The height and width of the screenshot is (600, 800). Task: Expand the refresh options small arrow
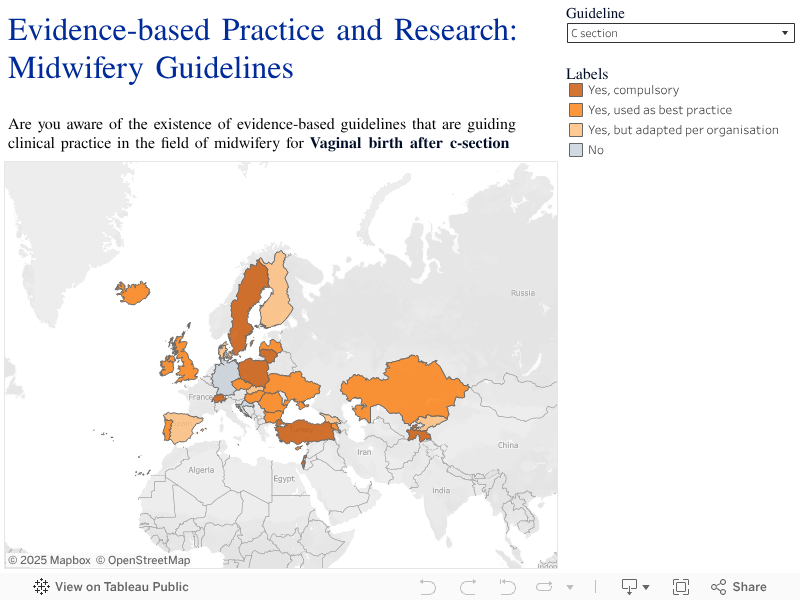(x=570, y=587)
